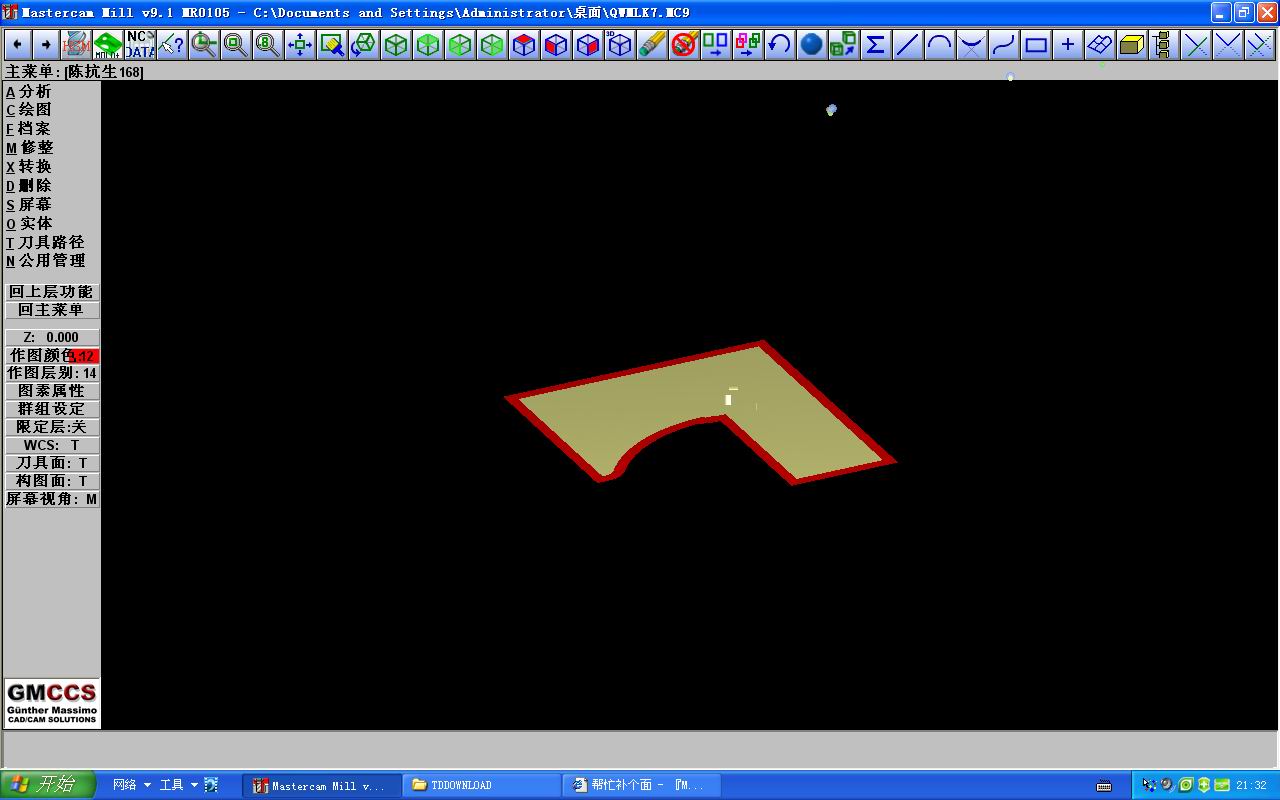Screen dimensions: 1280x800
Task: Click the unzoom 0.8 magnifier icon
Action: pyautogui.click(x=268, y=45)
